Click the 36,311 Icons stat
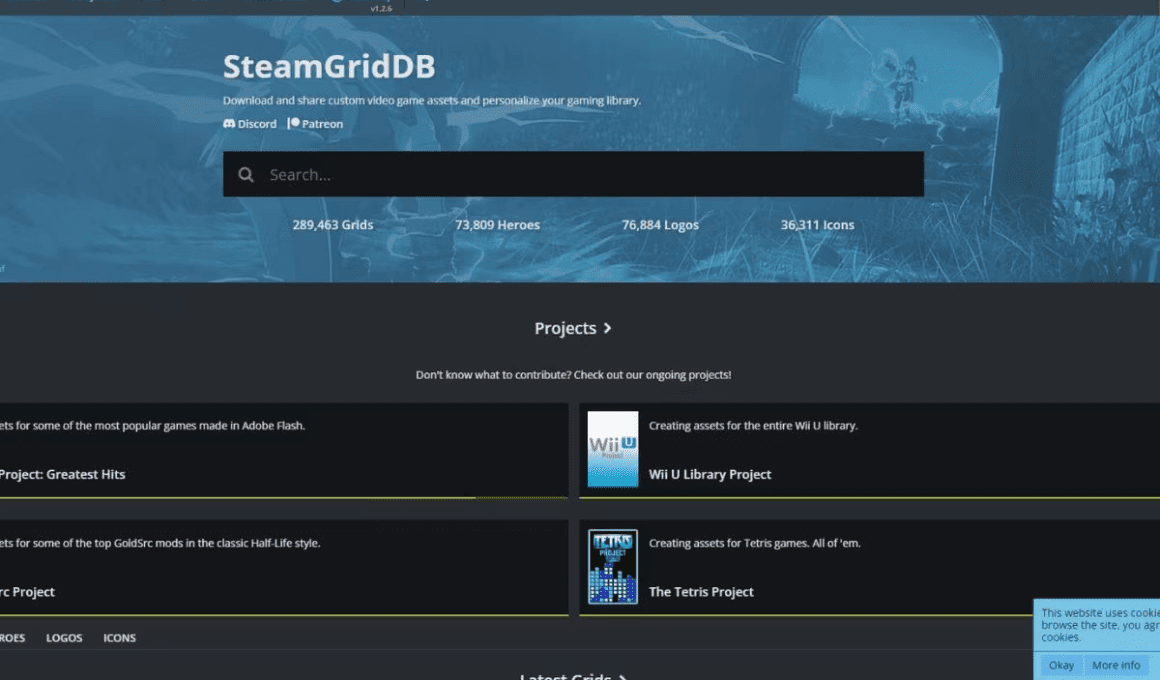1160x680 pixels. (x=817, y=225)
